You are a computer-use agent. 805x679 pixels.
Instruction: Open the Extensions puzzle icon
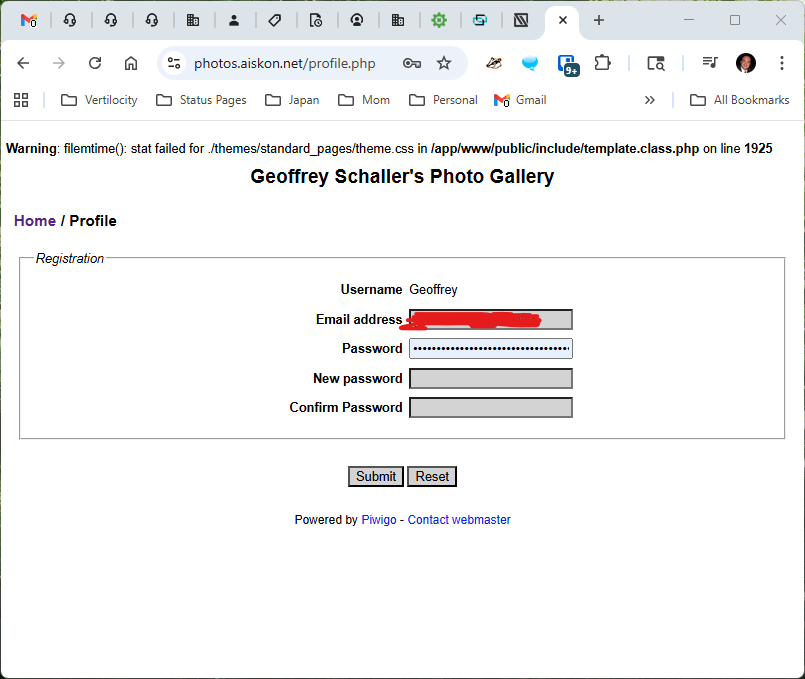pyautogui.click(x=602, y=63)
